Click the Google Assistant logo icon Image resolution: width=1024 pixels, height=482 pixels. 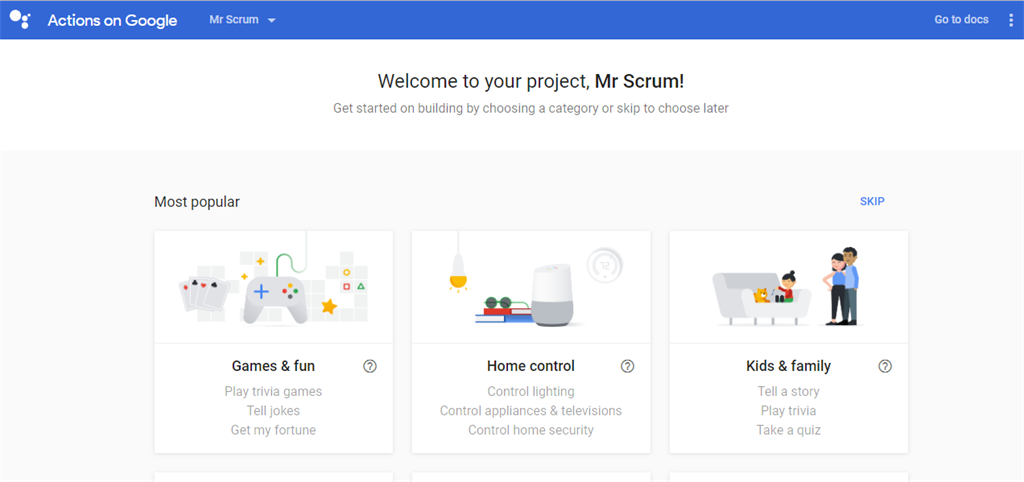click(x=20, y=19)
